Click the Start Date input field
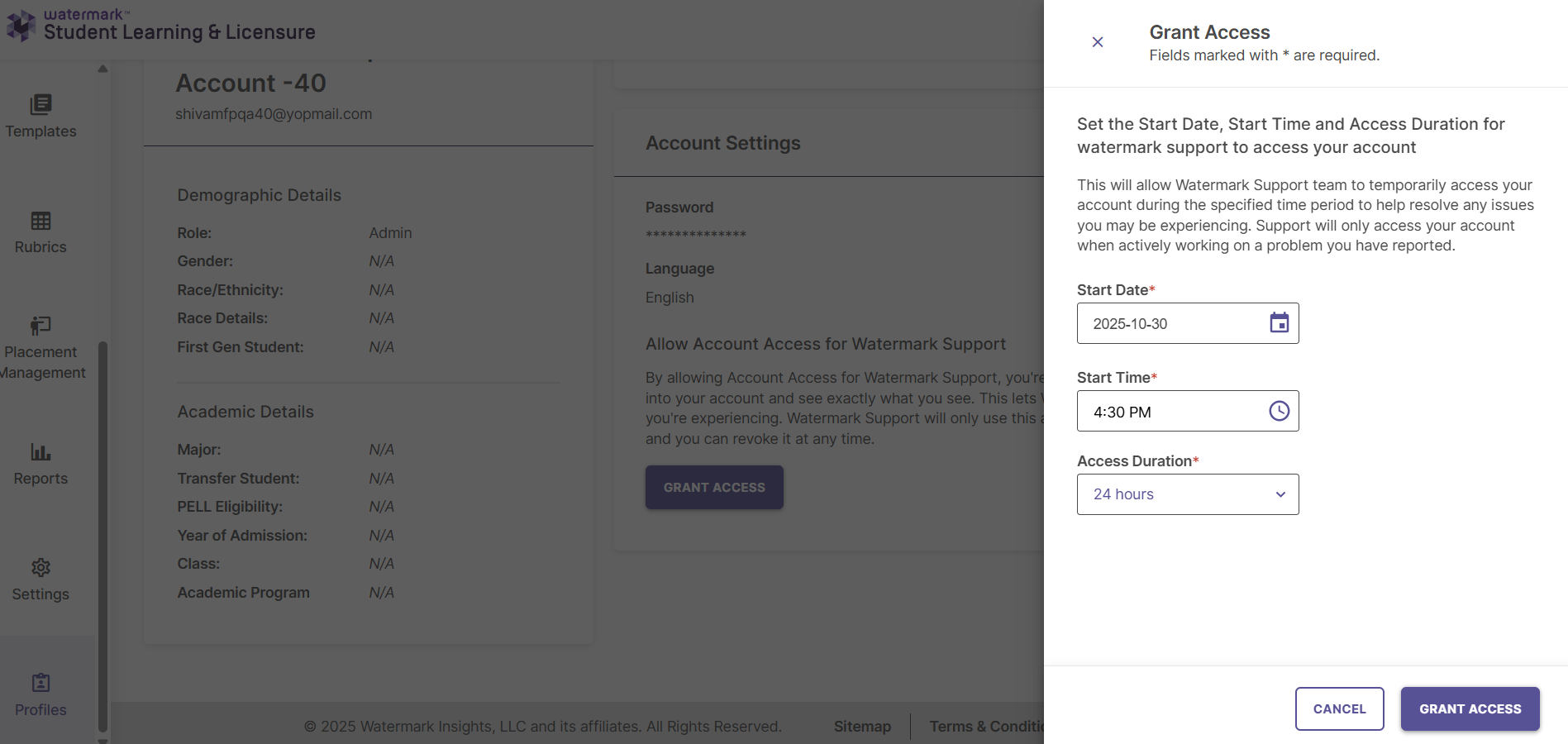The width and height of the screenshot is (1568, 744). click(1188, 323)
